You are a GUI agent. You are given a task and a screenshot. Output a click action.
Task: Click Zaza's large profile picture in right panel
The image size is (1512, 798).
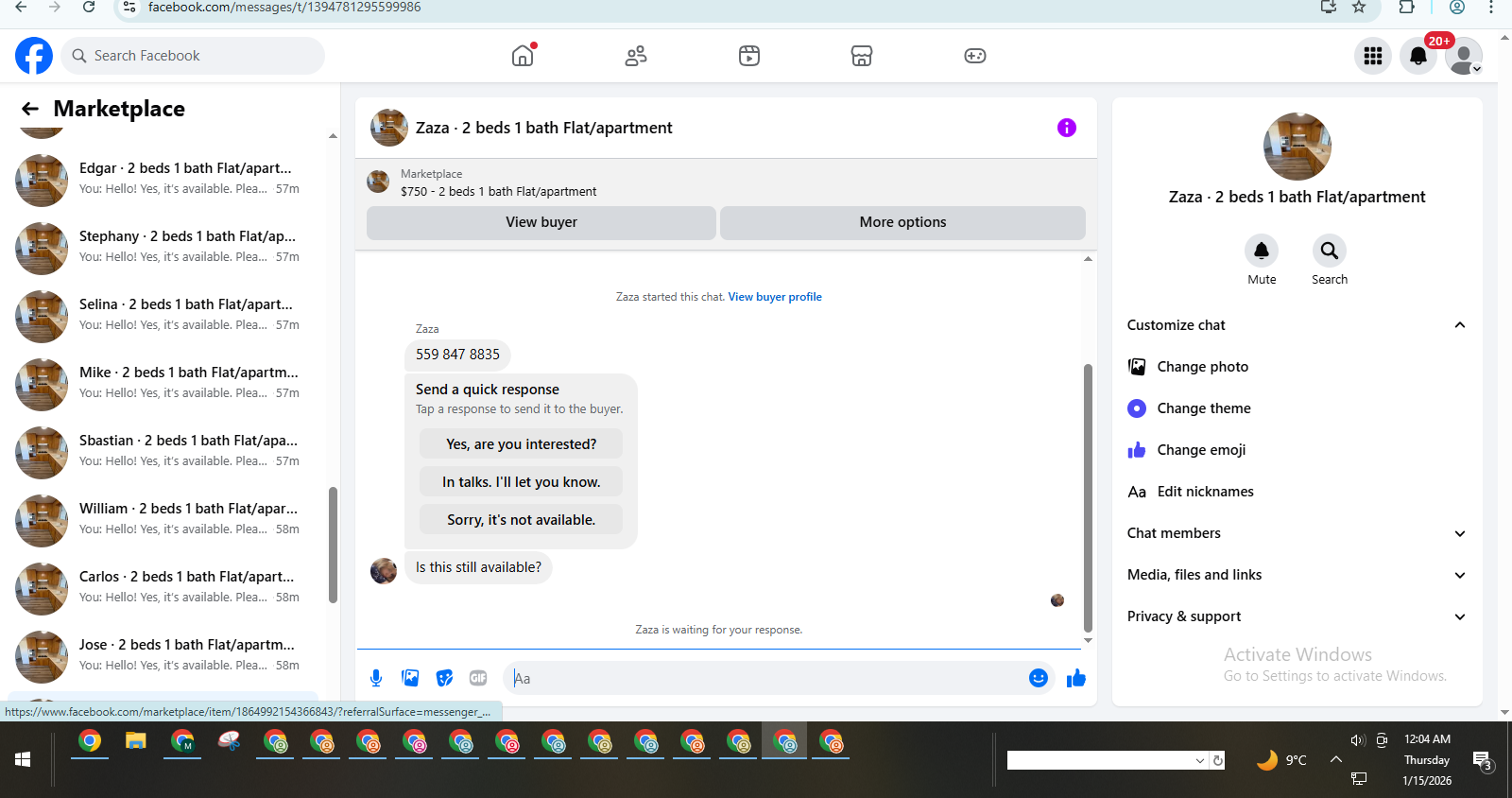tap(1297, 147)
